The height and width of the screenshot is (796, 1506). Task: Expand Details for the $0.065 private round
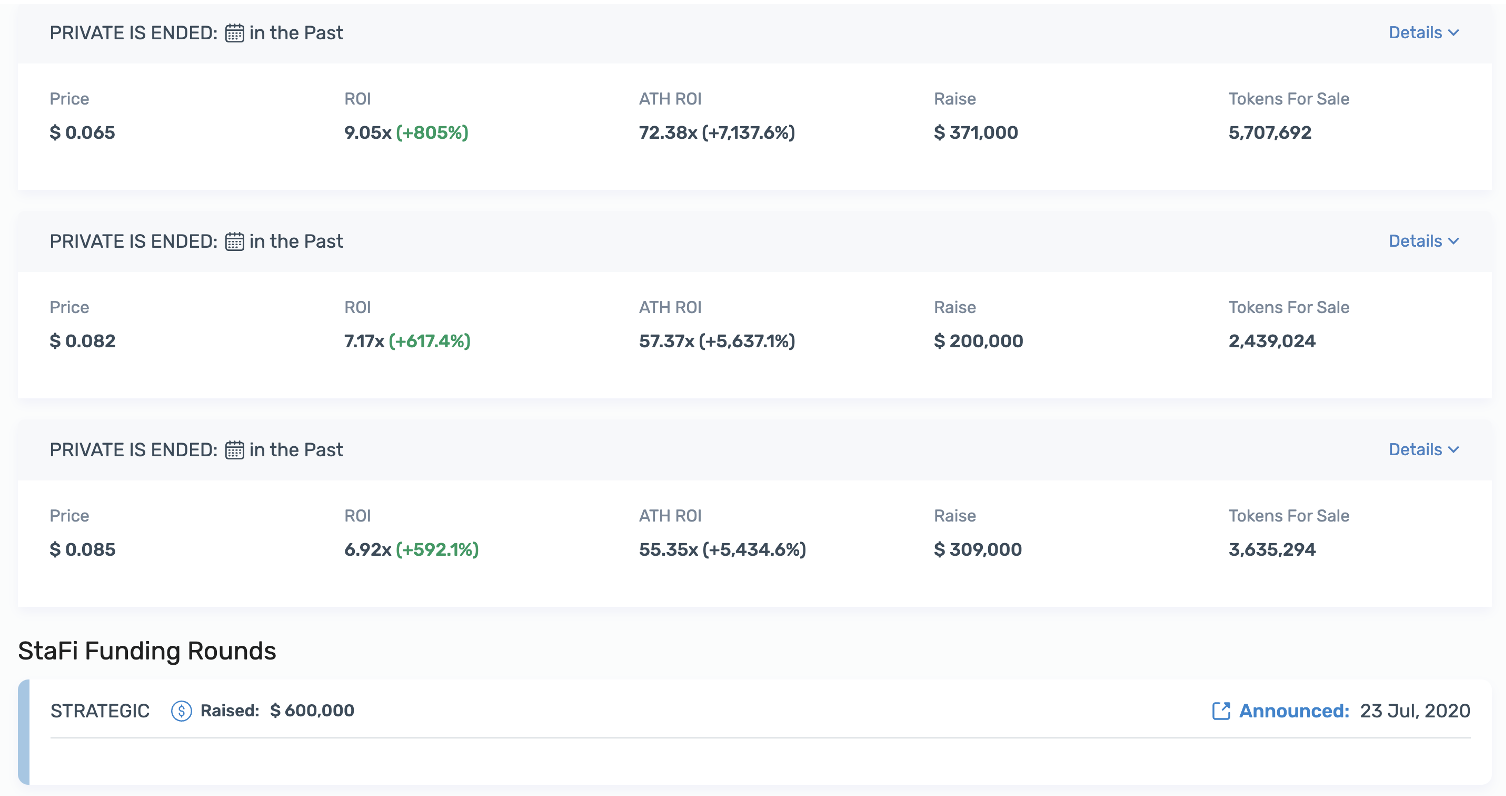point(1423,33)
